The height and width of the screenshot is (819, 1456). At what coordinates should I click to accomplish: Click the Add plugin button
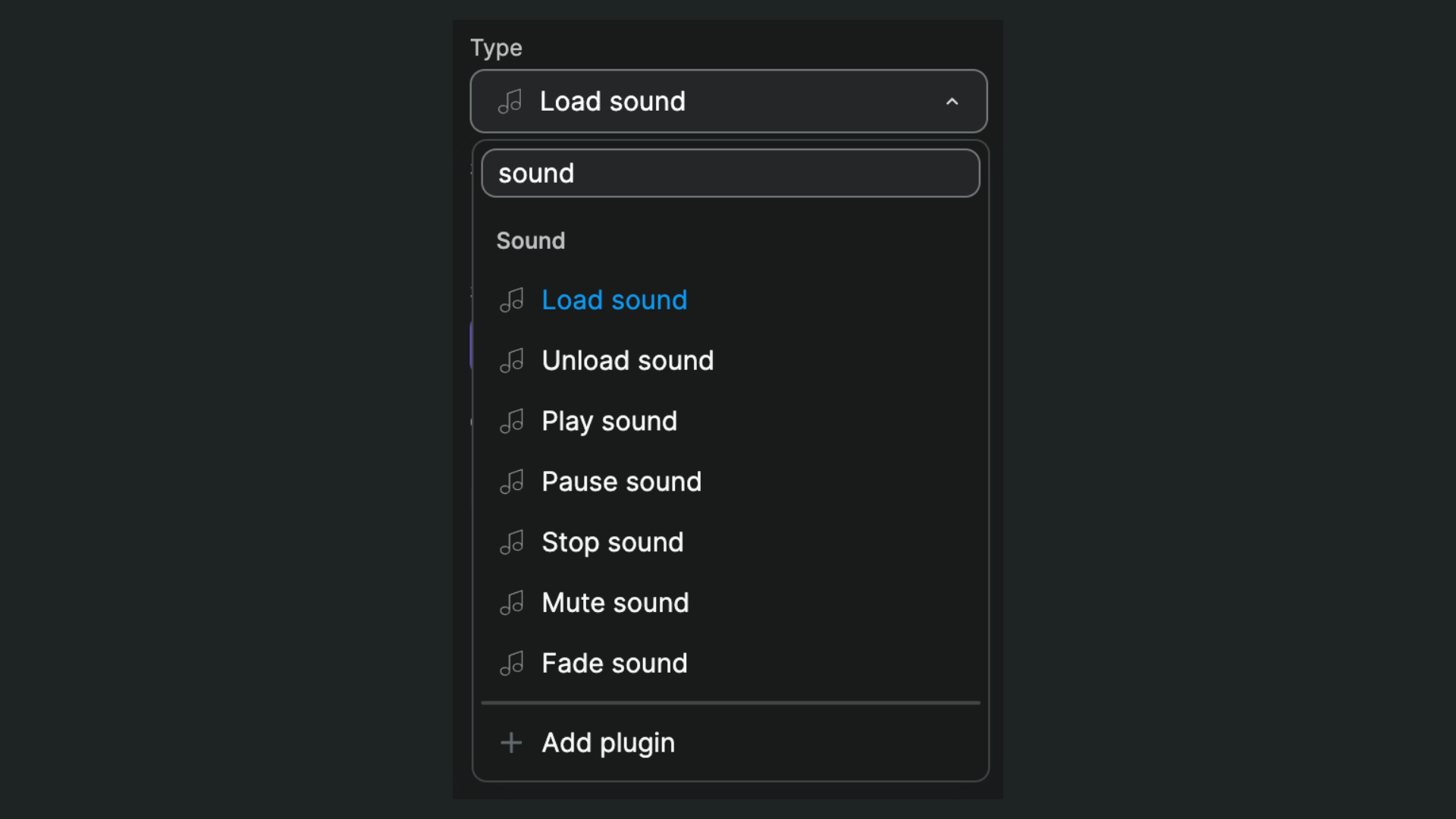pyautogui.click(x=607, y=743)
